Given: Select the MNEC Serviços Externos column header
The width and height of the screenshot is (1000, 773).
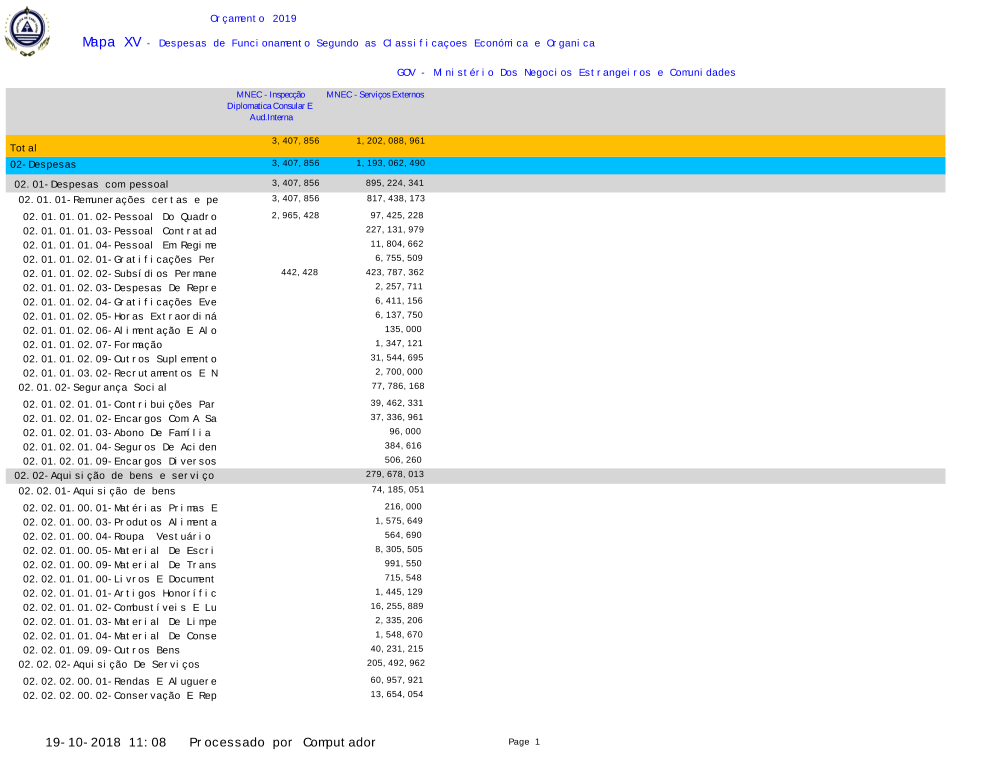Looking at the screenshot, I should tap(375, 94).
